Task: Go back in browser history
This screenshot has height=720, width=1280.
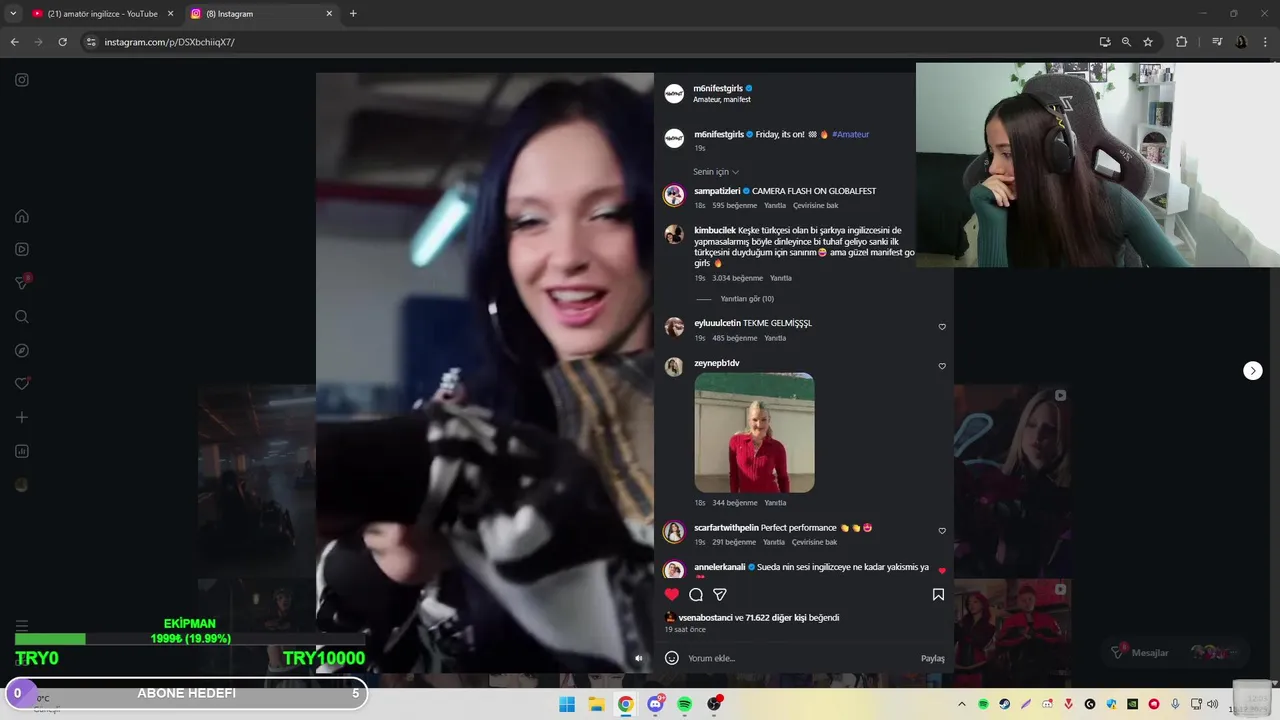Action: [x=14, y=42]
